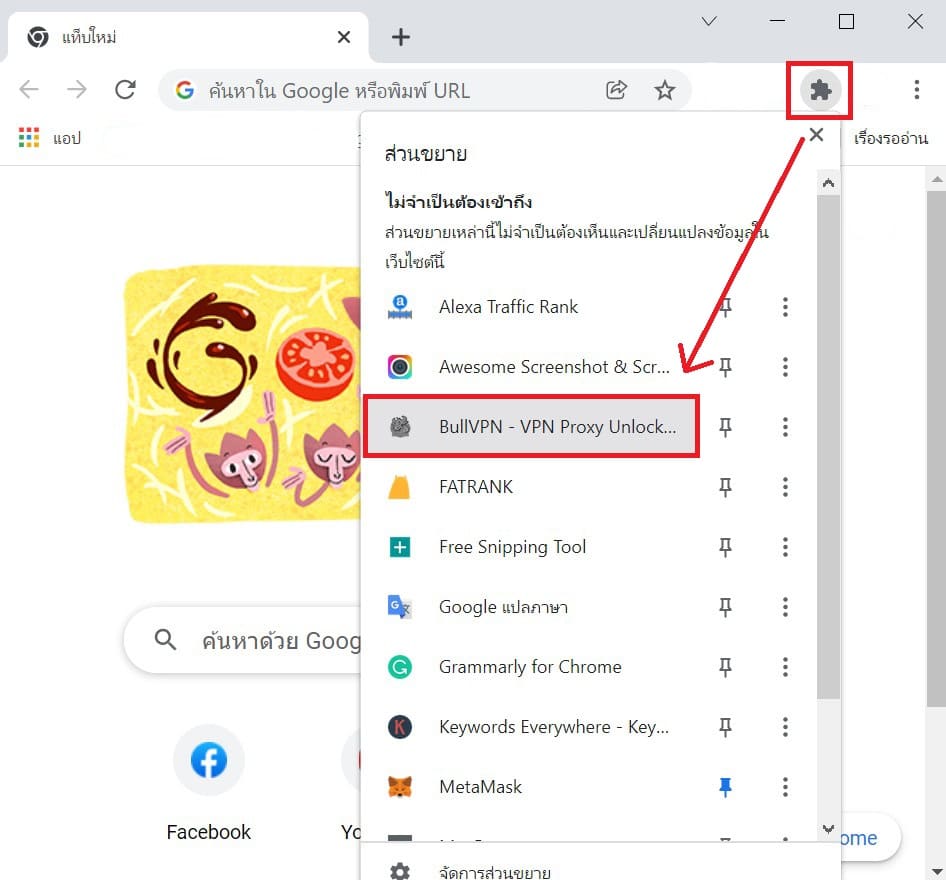This screenshot has width=946, height=880.
Task: Open the Facebook shortcut tile
Action: pyautogui.click(x=209, y=782)
